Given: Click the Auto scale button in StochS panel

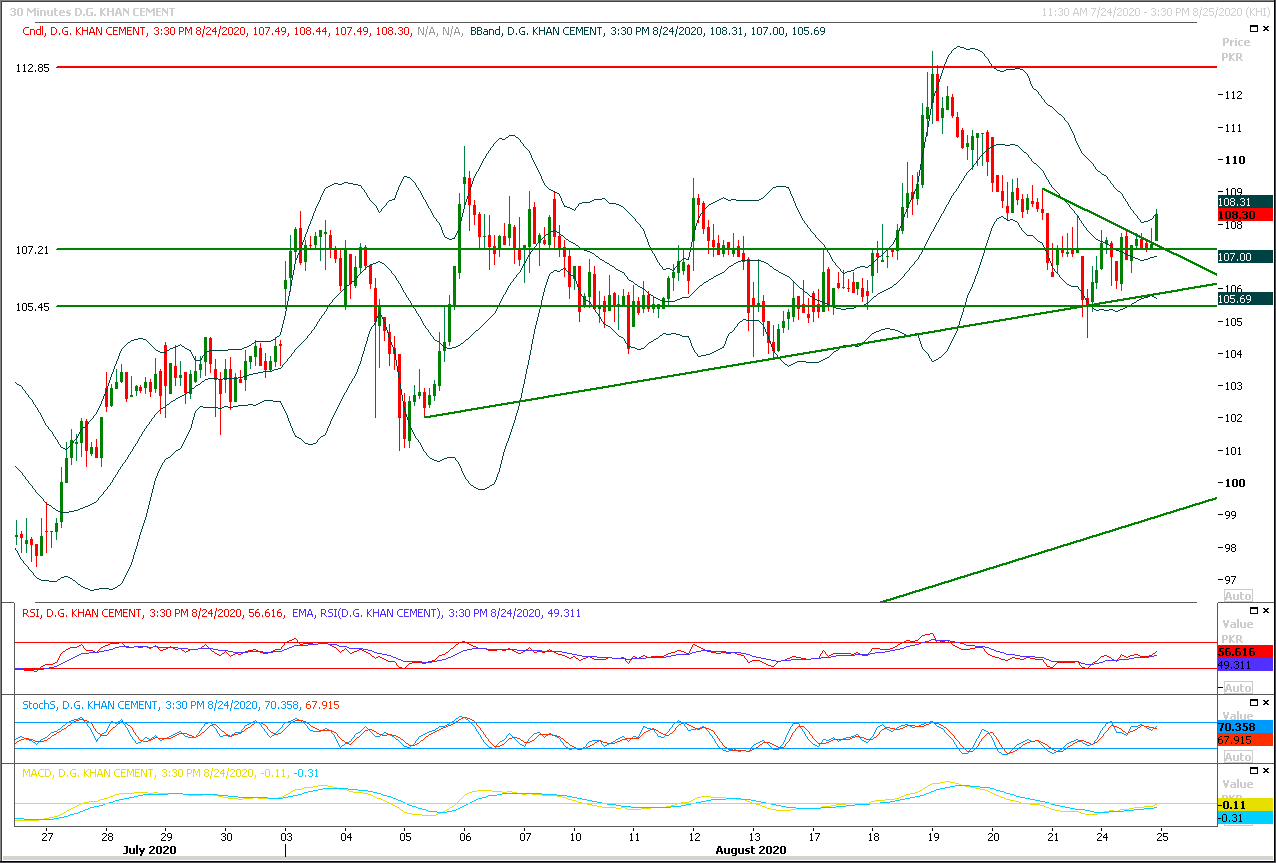Looking at the screenshot, I should (x=1238, y=757).
